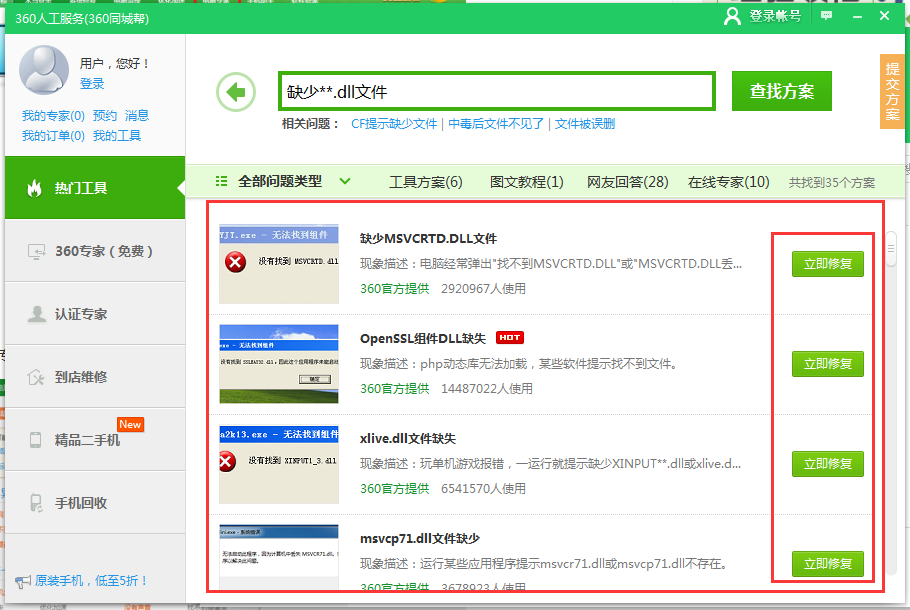The image size is (910, 610).
Task: Click the green list icon beside 全部问题类型
Action: pos(222,181)
